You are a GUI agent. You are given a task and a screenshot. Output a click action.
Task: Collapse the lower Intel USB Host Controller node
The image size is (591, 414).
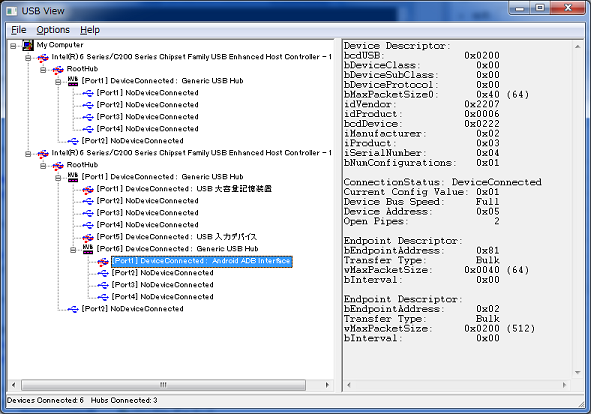tap(28, 154)
